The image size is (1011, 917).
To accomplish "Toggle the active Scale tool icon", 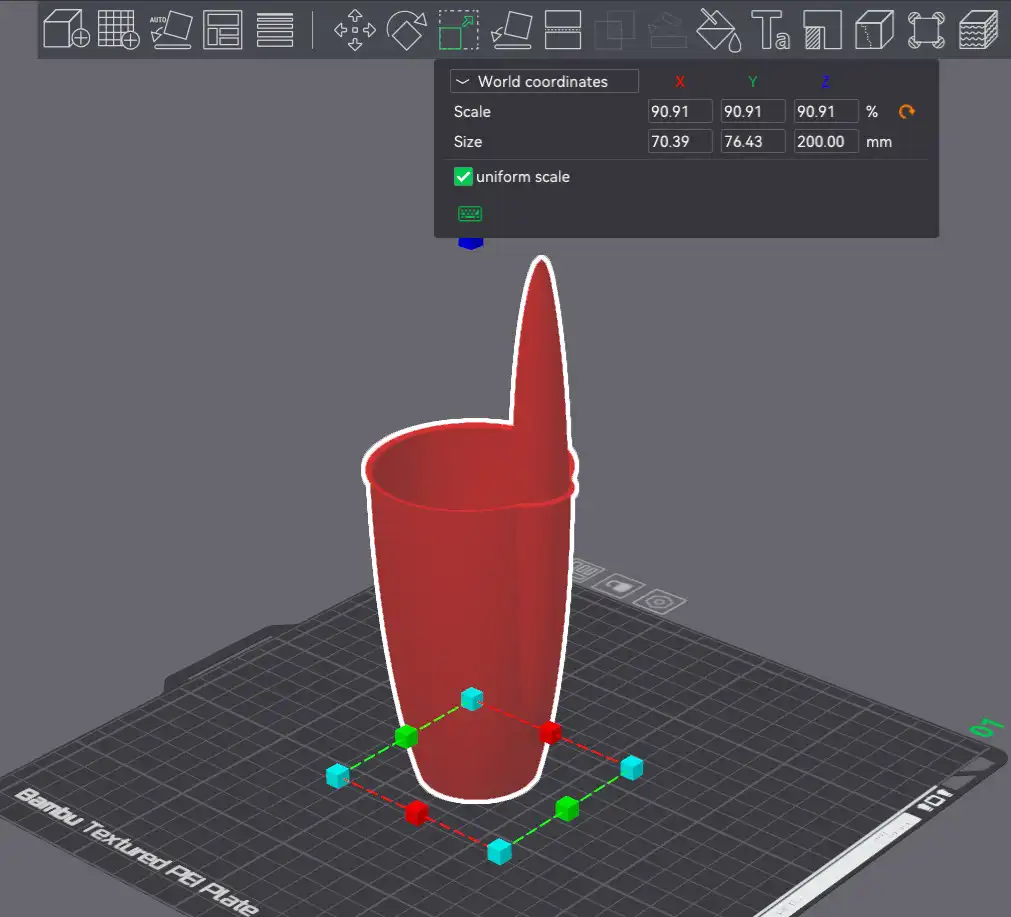I will 458,29.
